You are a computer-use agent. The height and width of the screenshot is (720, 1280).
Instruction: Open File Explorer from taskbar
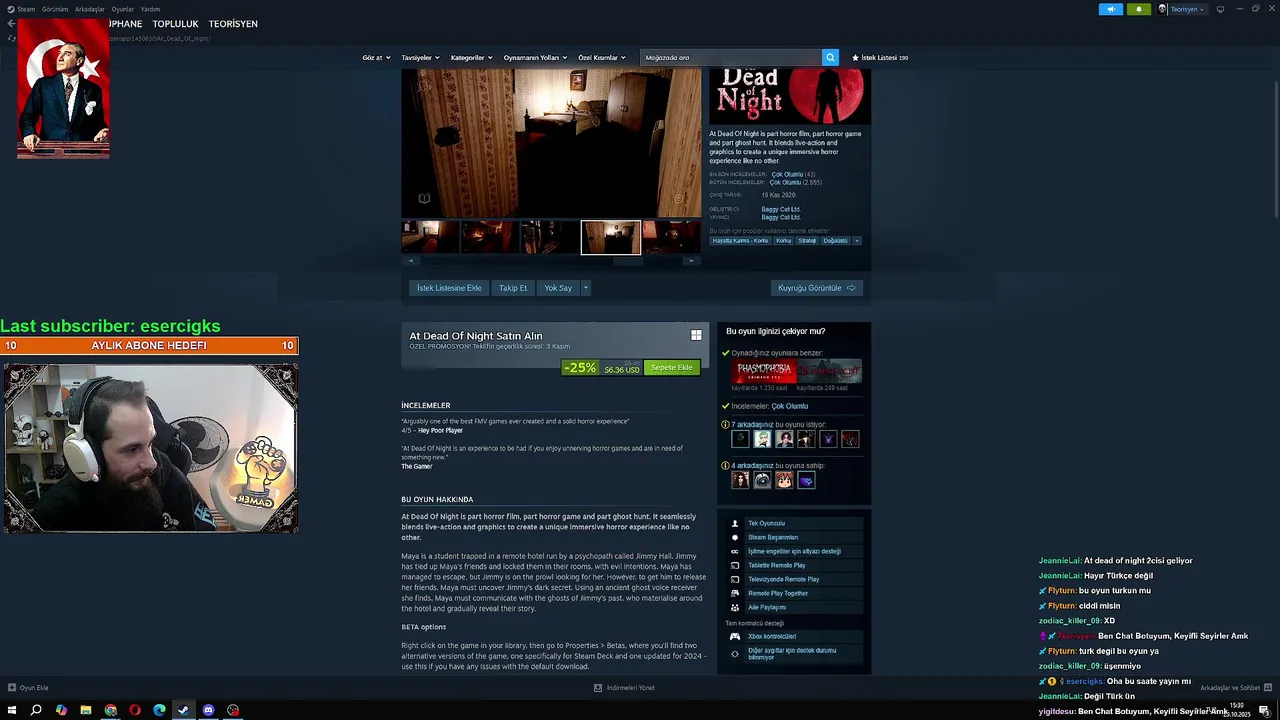point(86,710)
